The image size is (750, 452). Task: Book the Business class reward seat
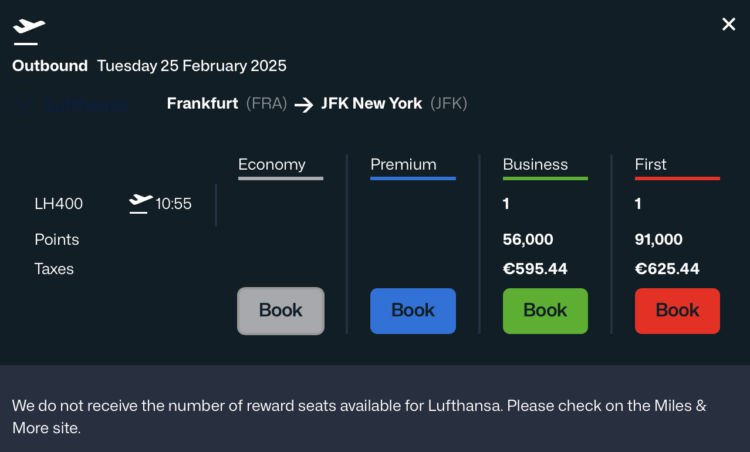coord(545,310)
